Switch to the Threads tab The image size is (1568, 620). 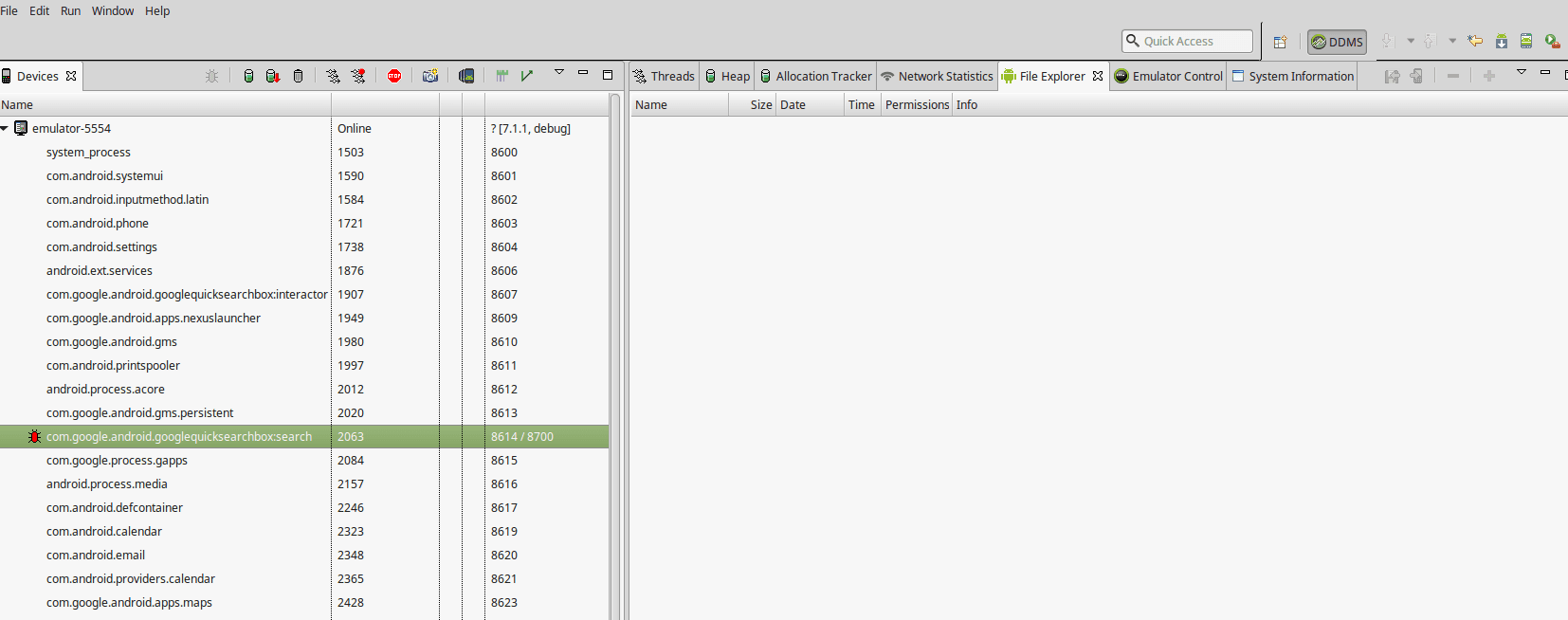tap(664, 76)
